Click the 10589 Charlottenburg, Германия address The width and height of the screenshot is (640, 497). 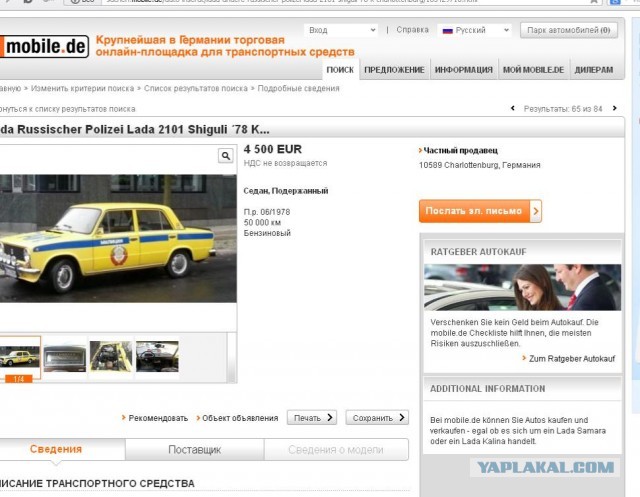(480, 165)
